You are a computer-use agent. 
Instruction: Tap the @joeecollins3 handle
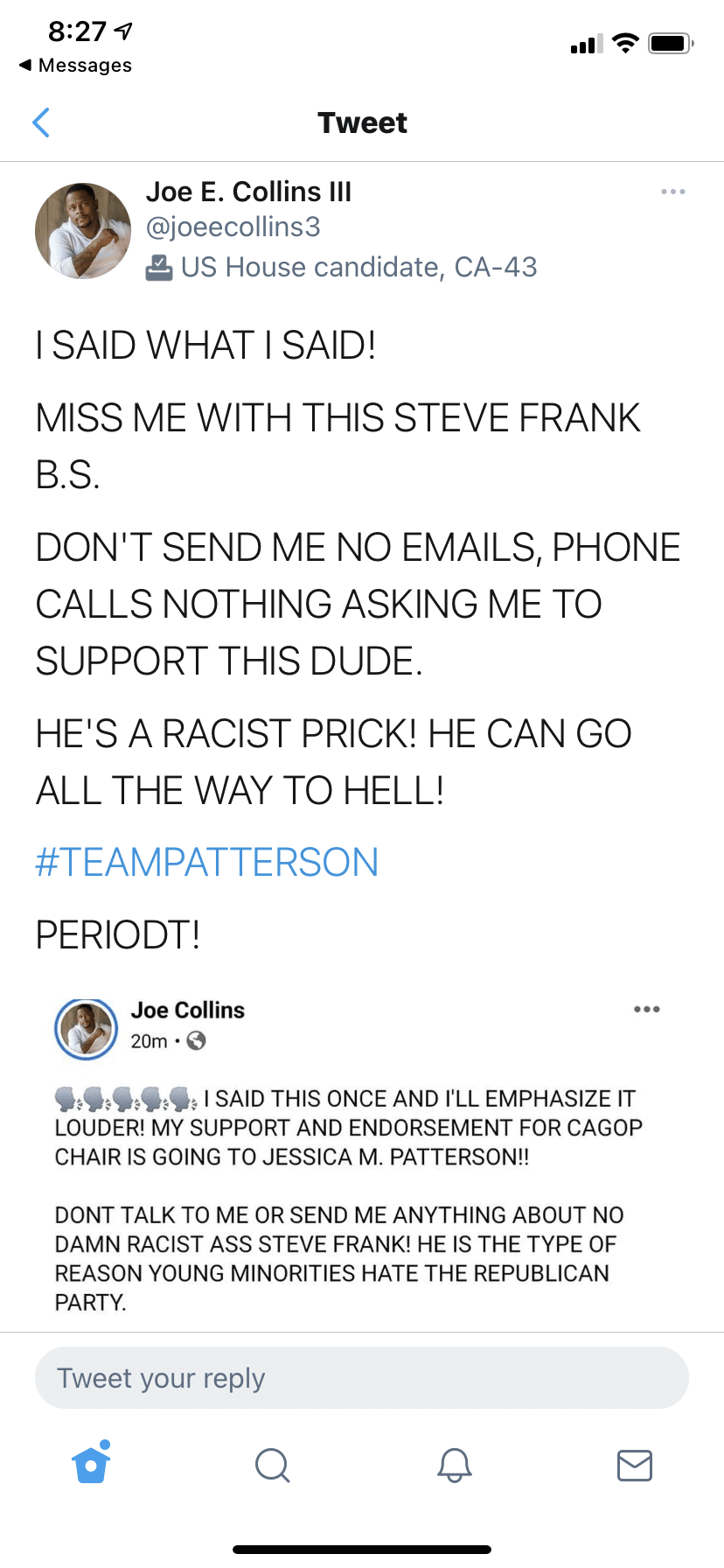[x=233, y=227]
